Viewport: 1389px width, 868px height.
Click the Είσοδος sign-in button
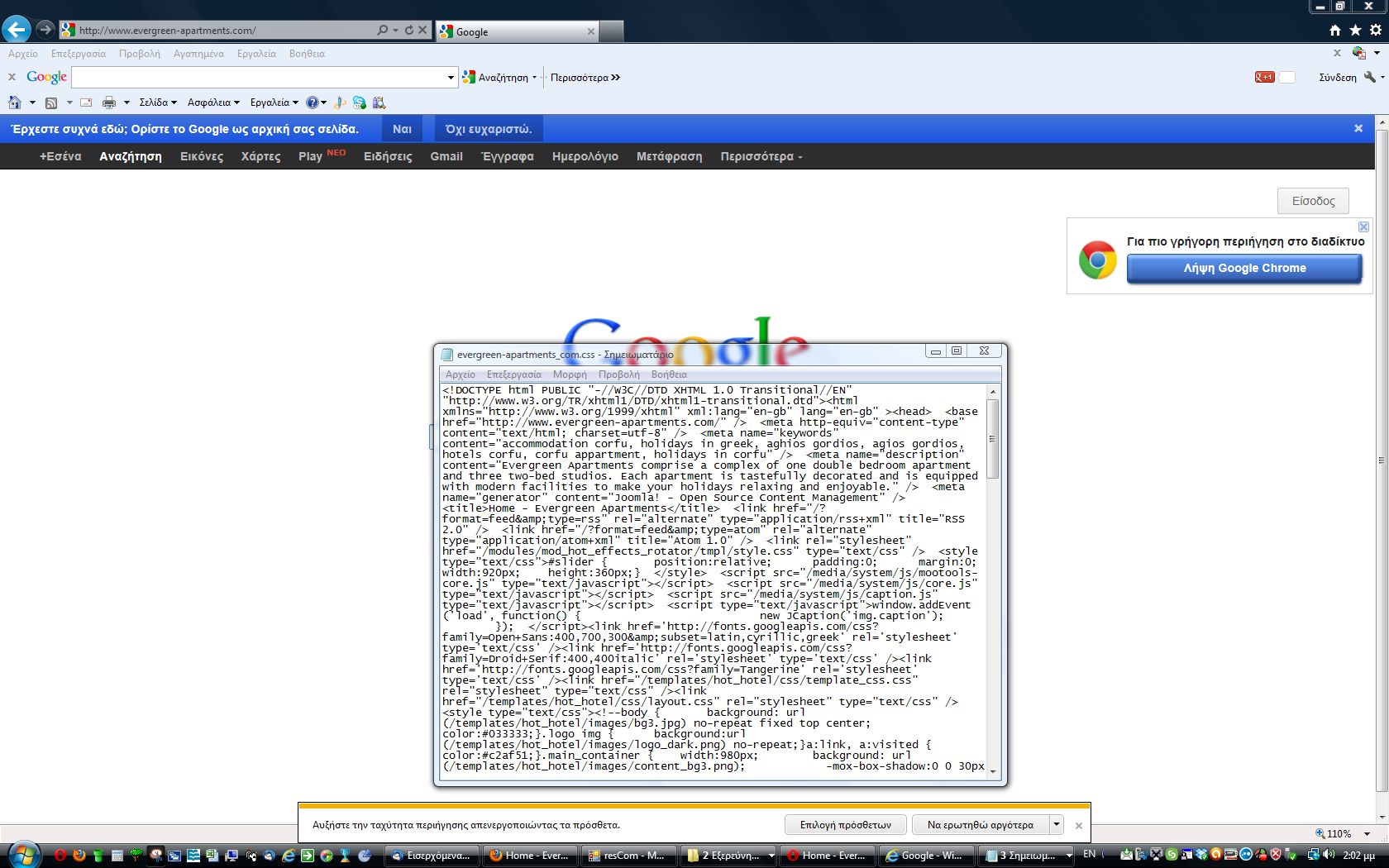click(1313, 201)
